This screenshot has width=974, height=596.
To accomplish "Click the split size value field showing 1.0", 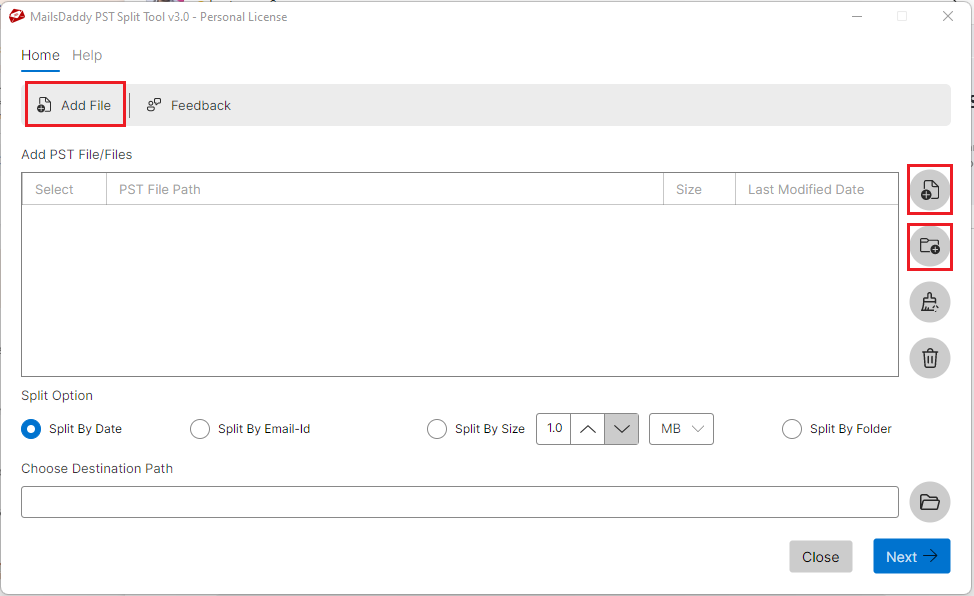I will coord(553,429).
